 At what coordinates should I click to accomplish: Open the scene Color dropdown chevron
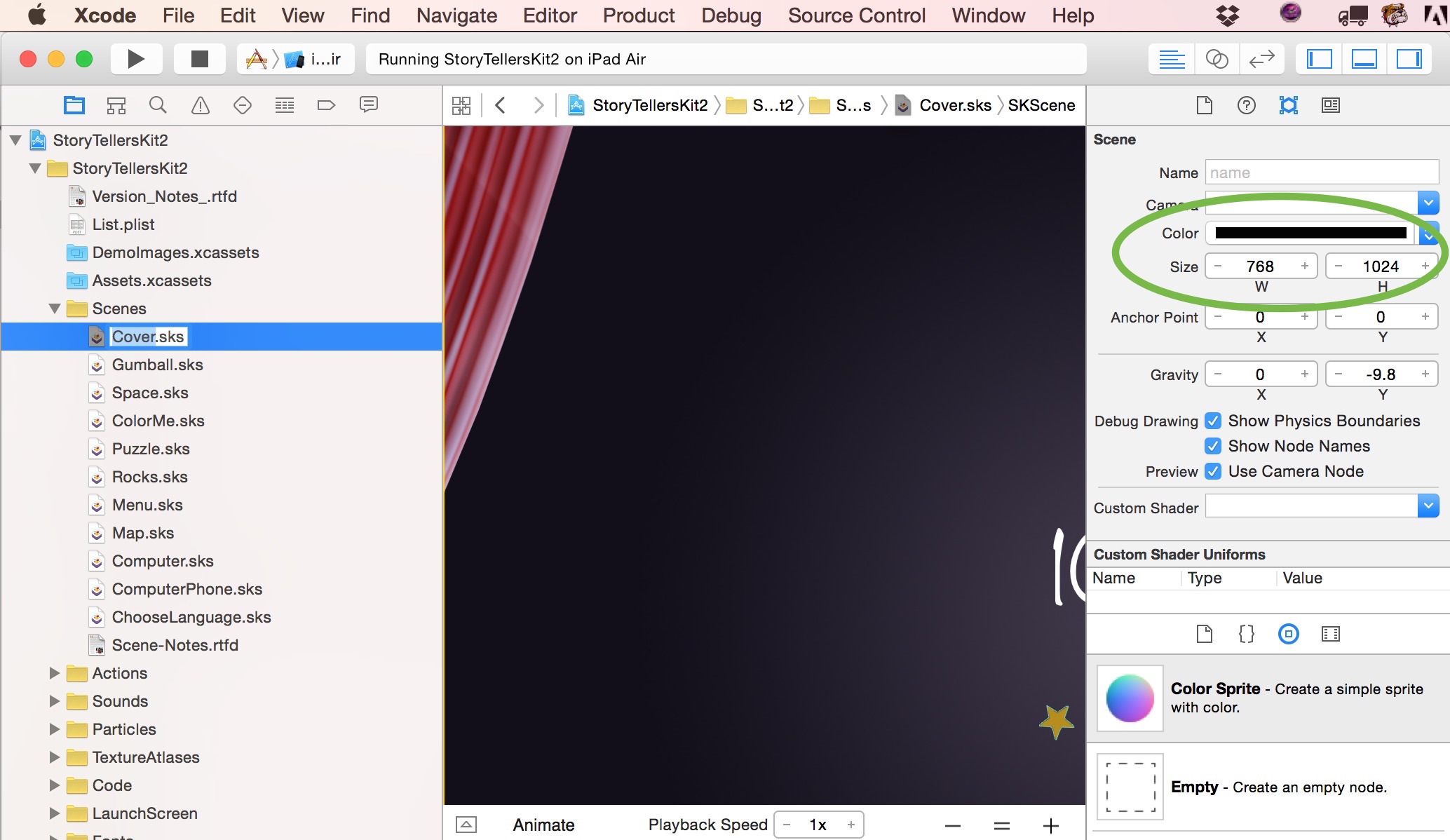[x=1428, y=233]
